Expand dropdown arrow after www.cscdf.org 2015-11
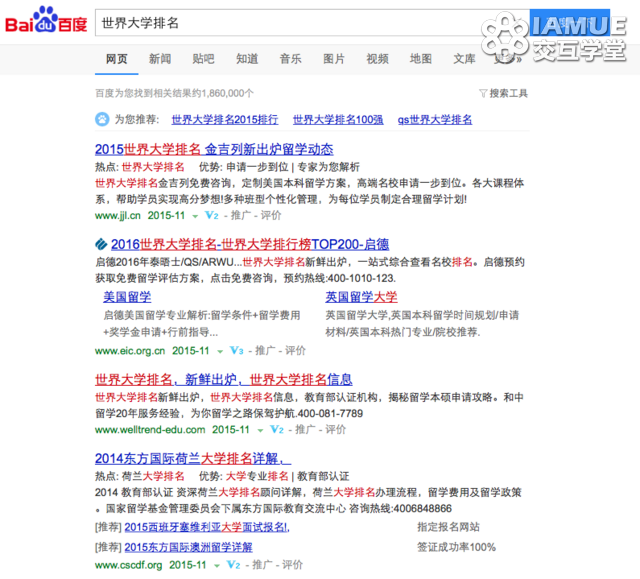640x579 pixels. click(x=217, y=566)
